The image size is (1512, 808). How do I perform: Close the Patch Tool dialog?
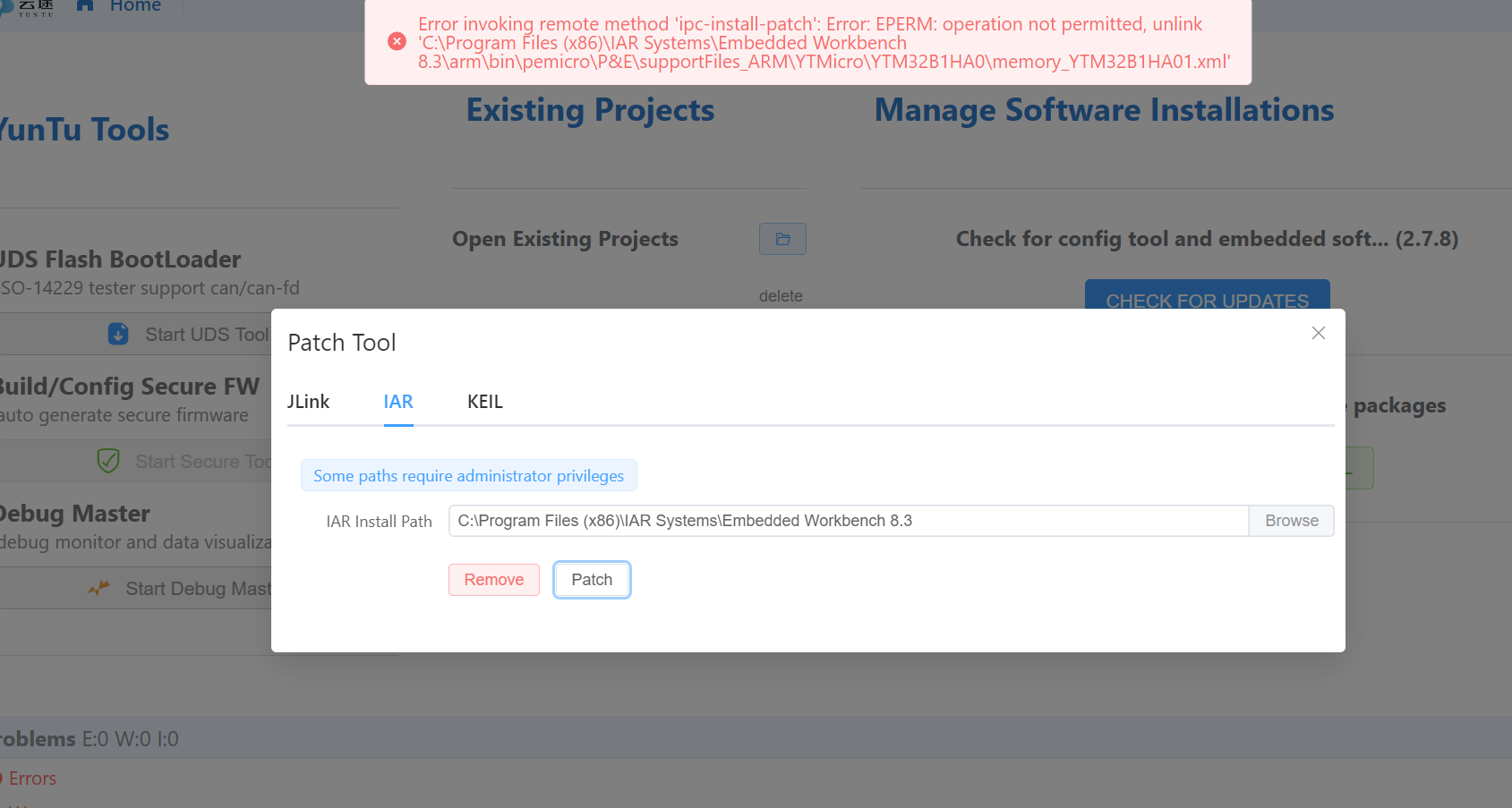[x=1318, y=333]
